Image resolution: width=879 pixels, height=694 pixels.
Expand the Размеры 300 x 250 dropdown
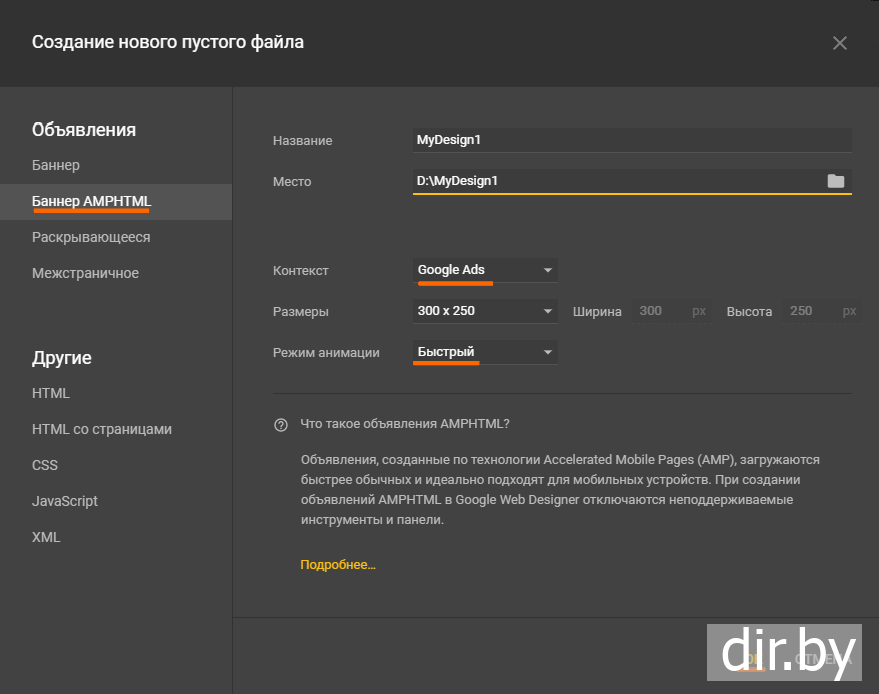coord(485,311)
